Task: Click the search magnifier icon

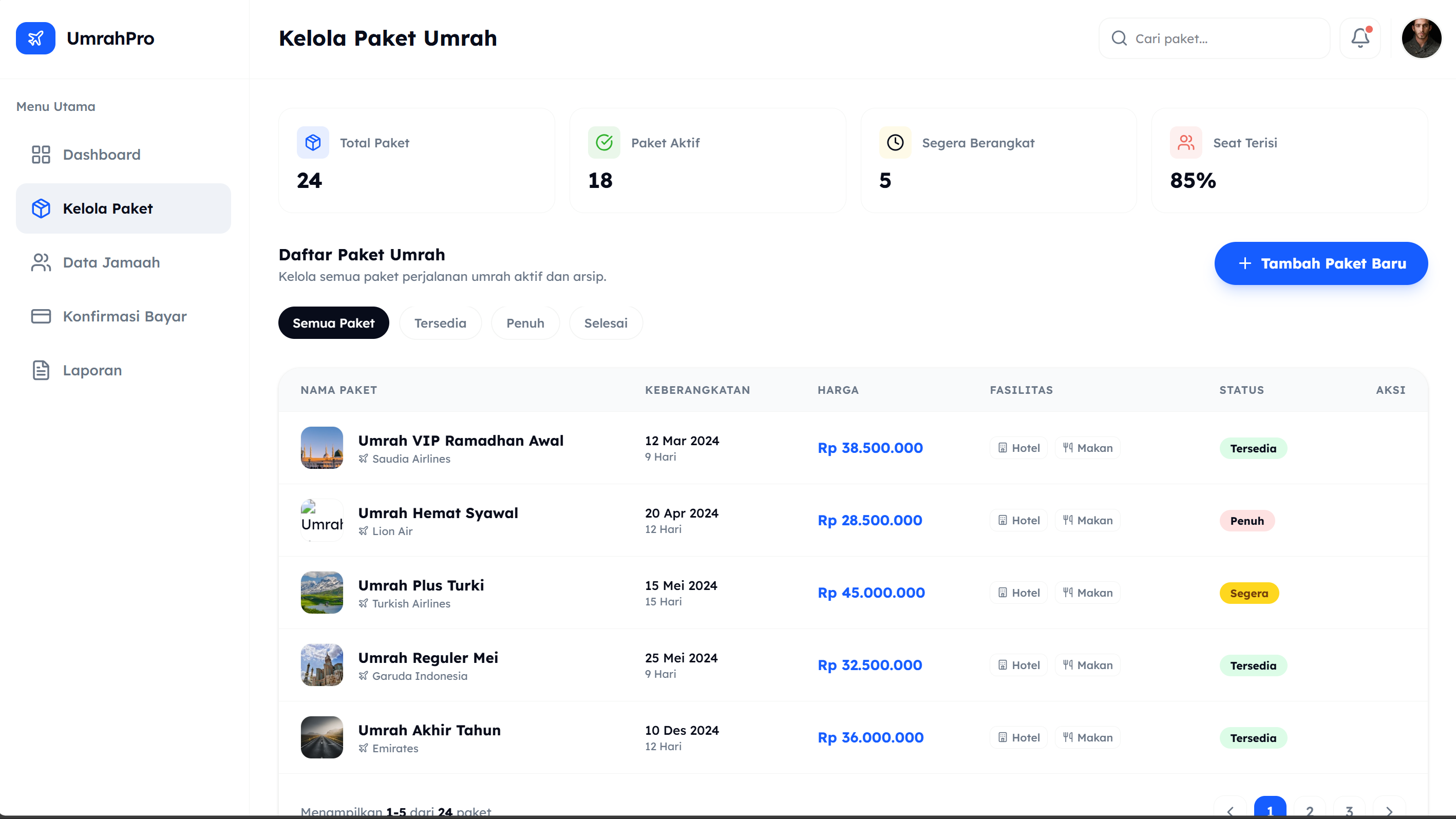Action: pos(1119,38)
